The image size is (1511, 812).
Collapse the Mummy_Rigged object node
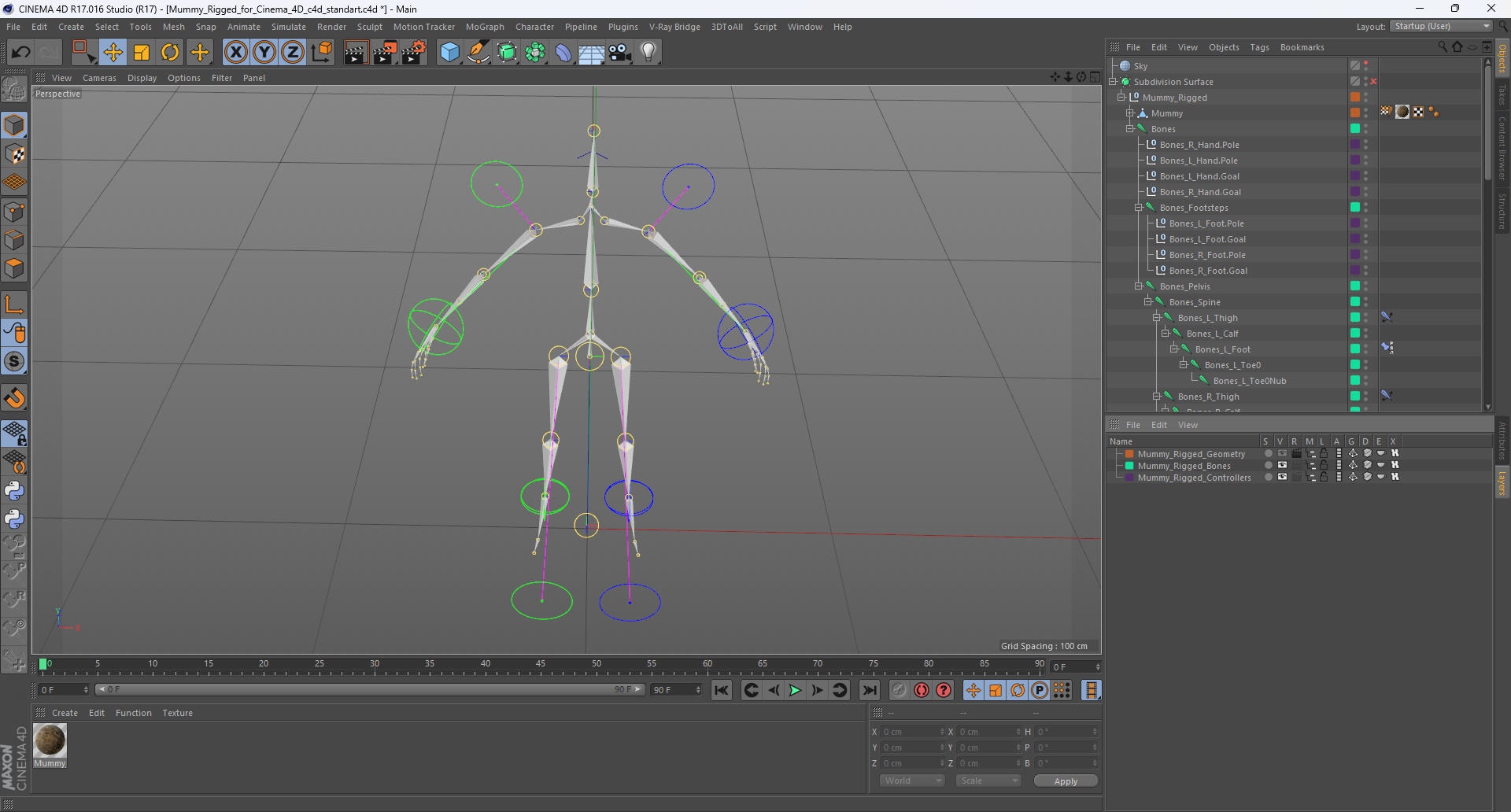[1121, 98]
